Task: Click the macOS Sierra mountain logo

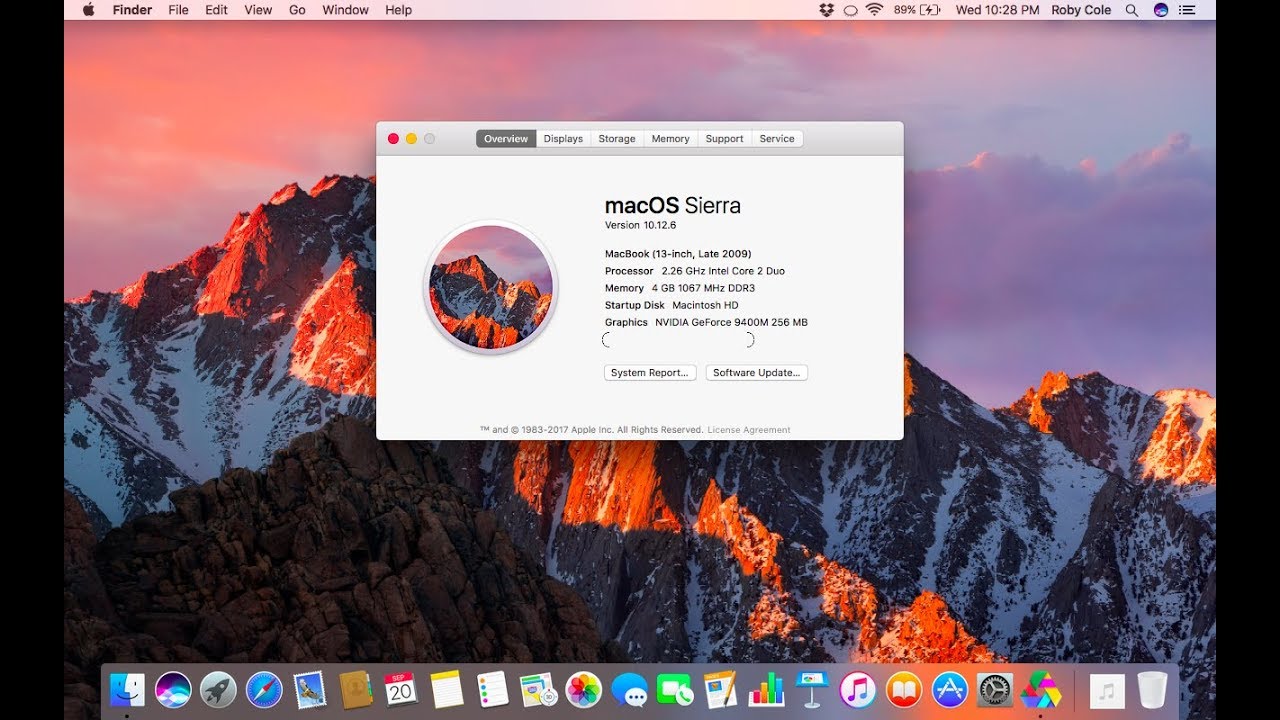Action: click(491, 287)
